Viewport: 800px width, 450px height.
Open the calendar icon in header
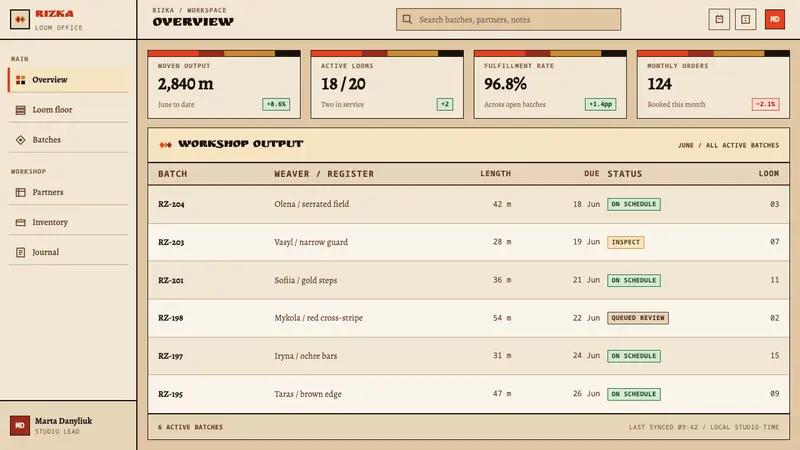coord(719,19)
